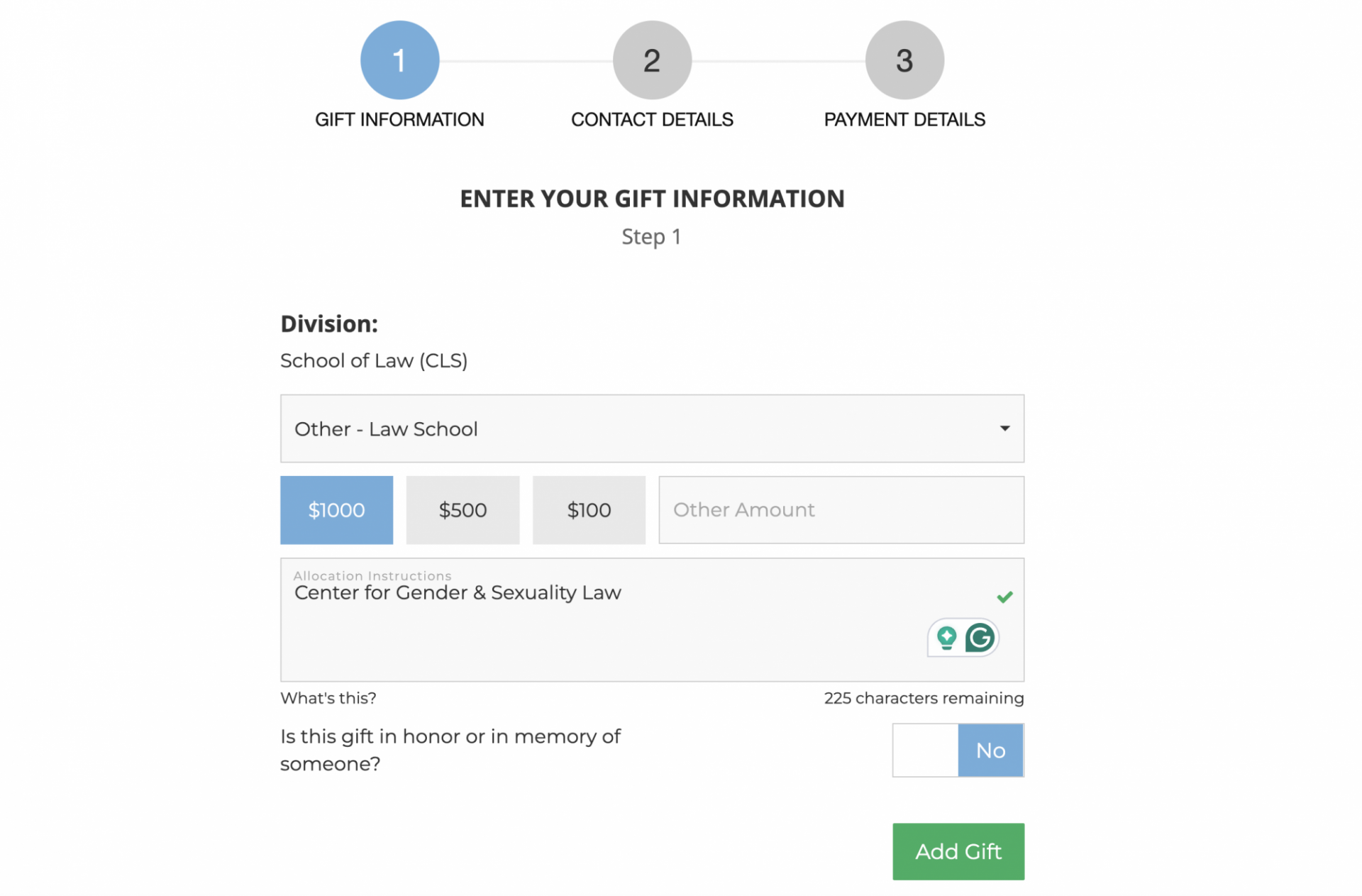Go to Contact Details step label
The height and width of the screenshot is (896, 1362).
coord(652,119)
